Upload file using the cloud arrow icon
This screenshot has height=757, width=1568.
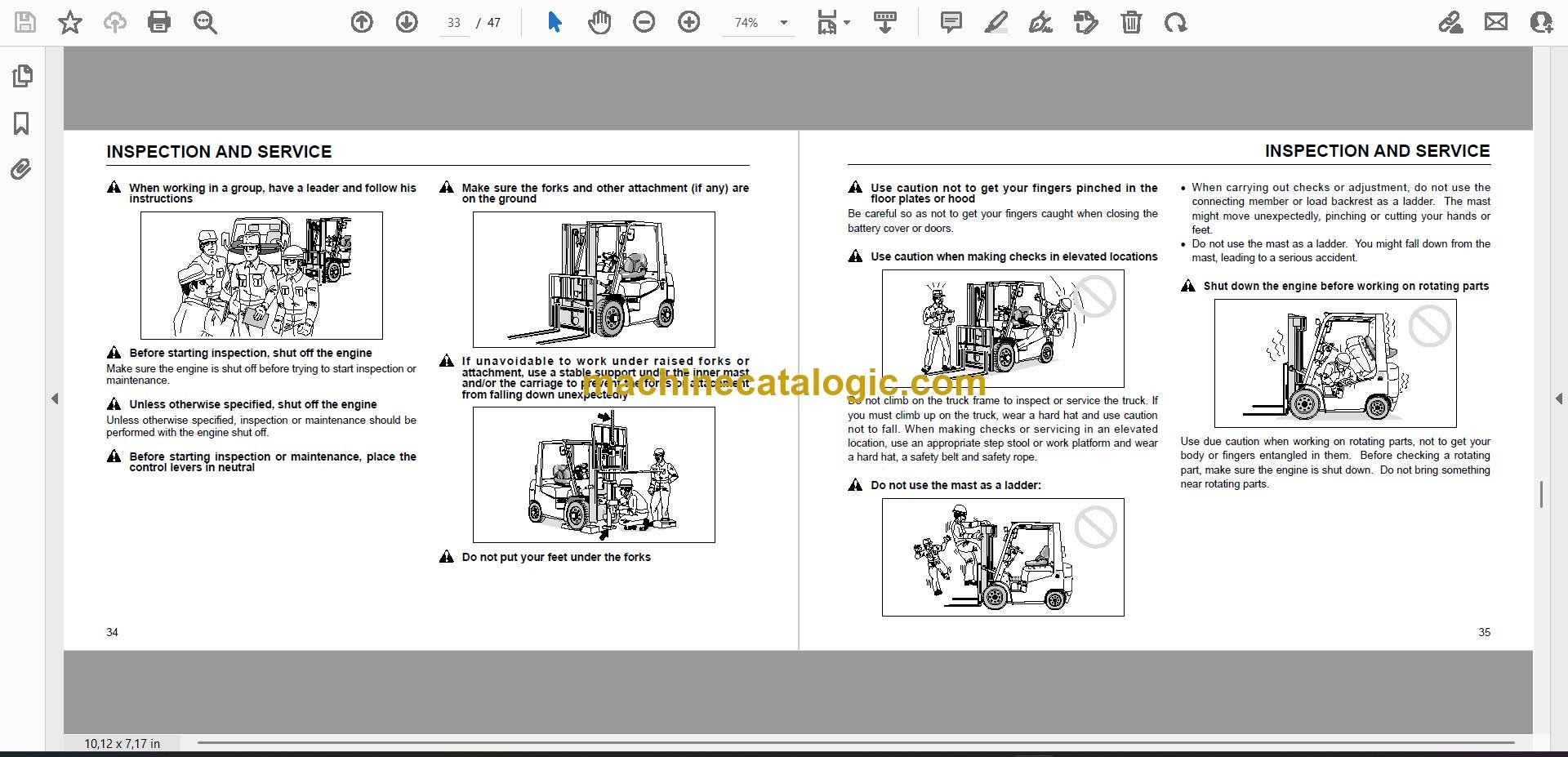coord(115,22)
